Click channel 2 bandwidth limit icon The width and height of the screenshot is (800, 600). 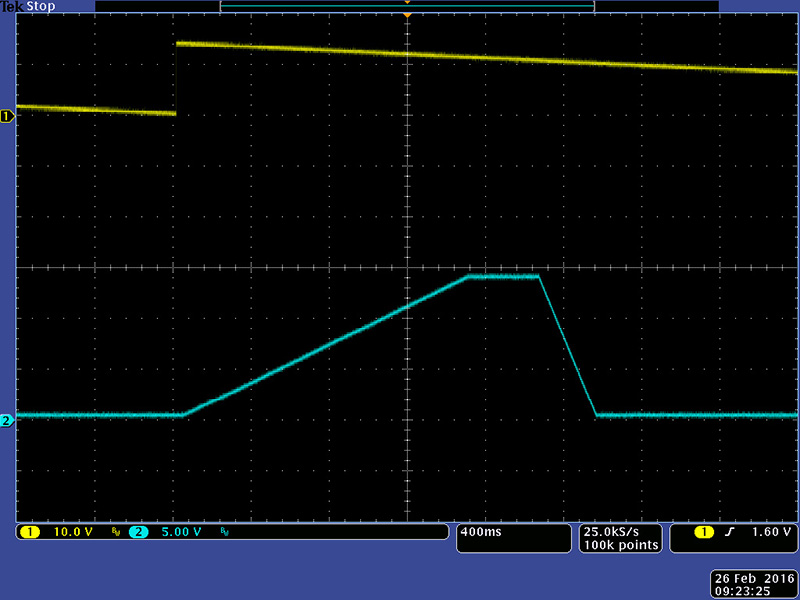223,533
